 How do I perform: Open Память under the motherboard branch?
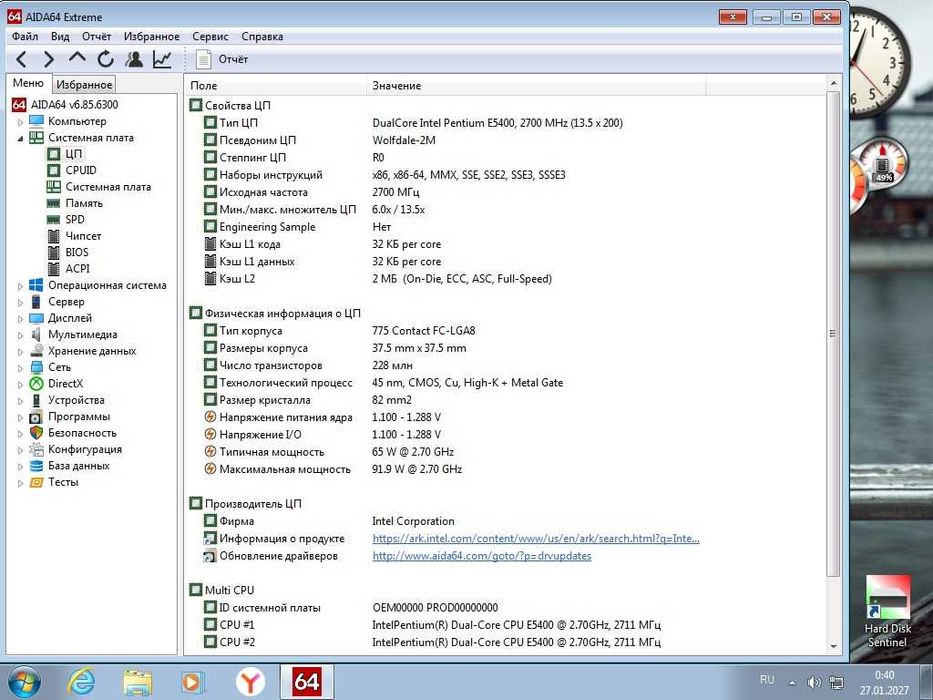[x=83, y=203]
